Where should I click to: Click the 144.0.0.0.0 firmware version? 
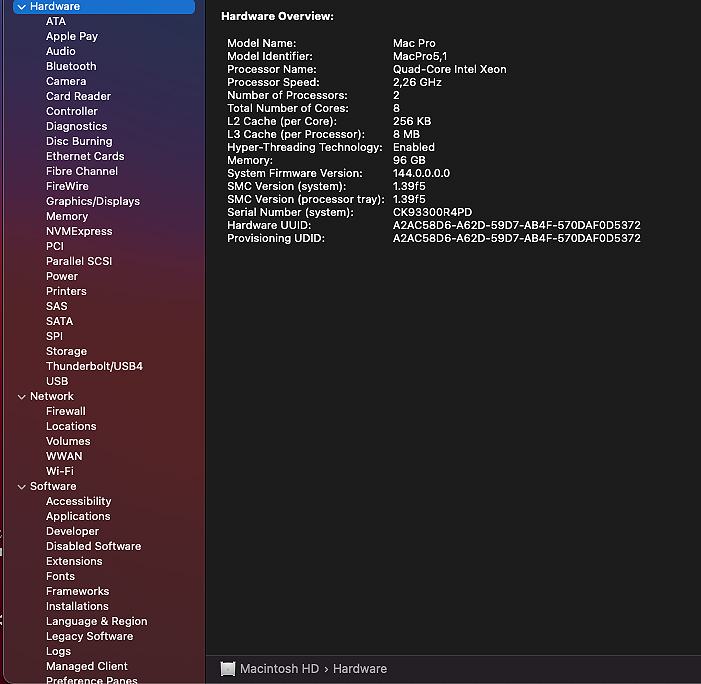coord(422,173)
